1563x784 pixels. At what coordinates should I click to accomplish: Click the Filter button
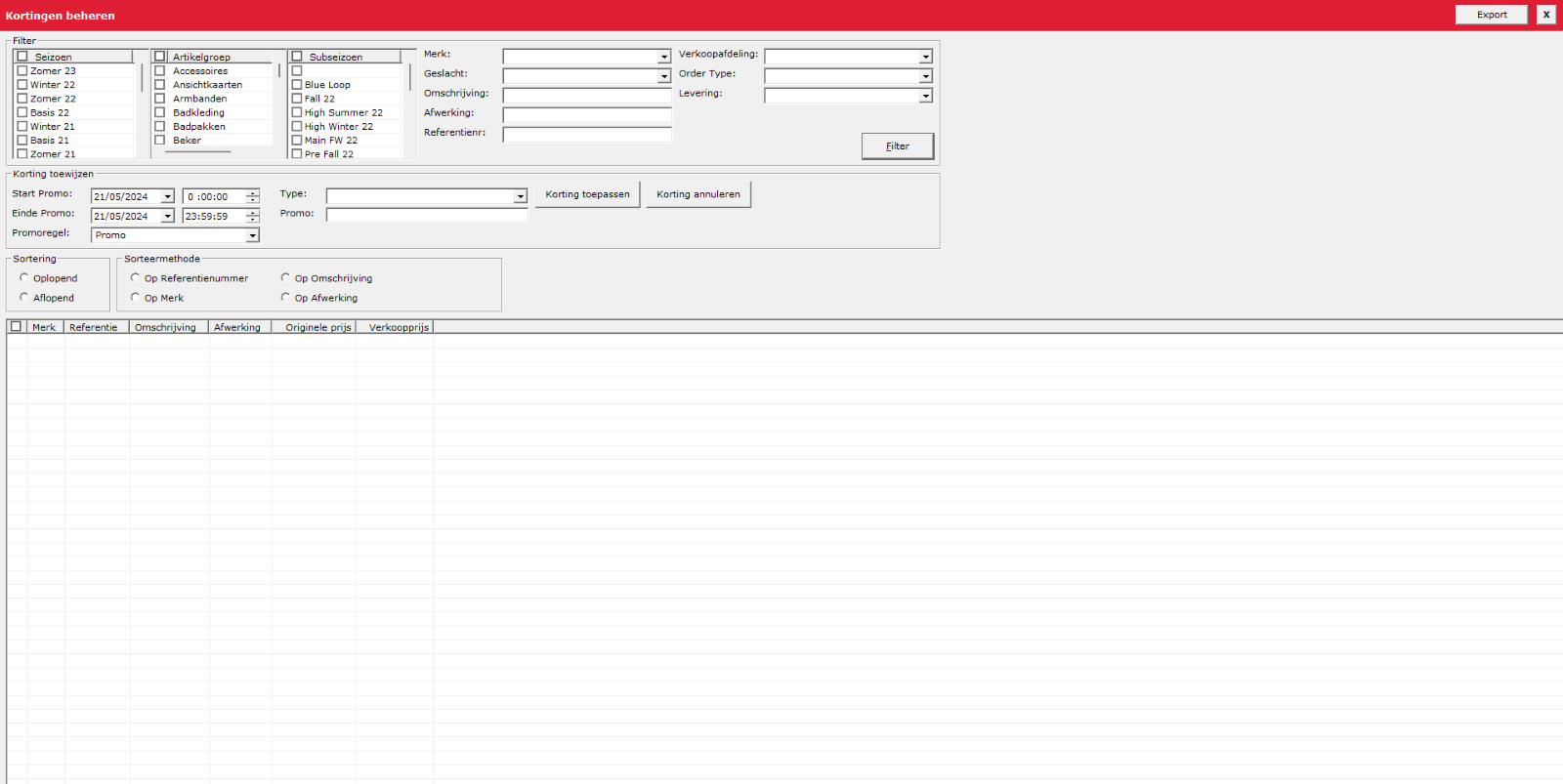coord(898,146)
